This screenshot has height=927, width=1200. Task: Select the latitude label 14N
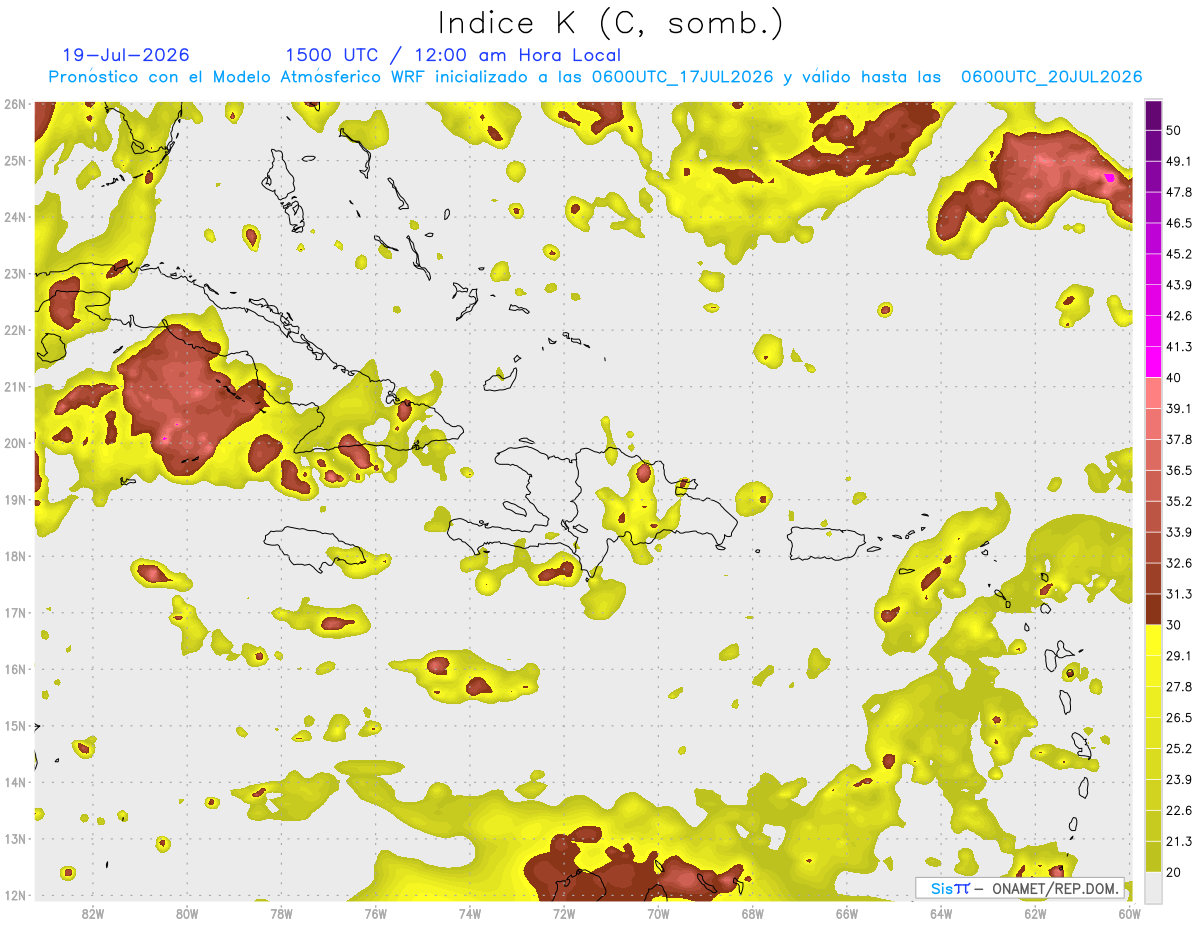tap(15, 782)
